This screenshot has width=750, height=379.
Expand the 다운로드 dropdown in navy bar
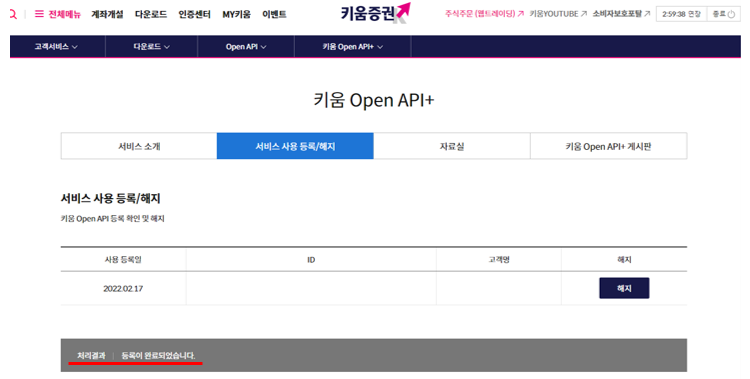click(152, 46)
